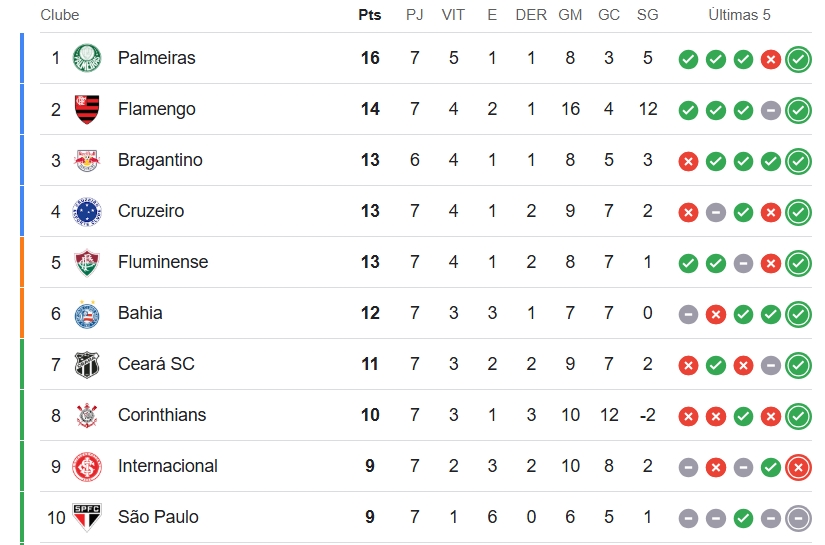Viewport: 825px width, 545px height.
Task: Click the Ceará SC club crest
Action: pyautogui.click(x=87, y=365)
